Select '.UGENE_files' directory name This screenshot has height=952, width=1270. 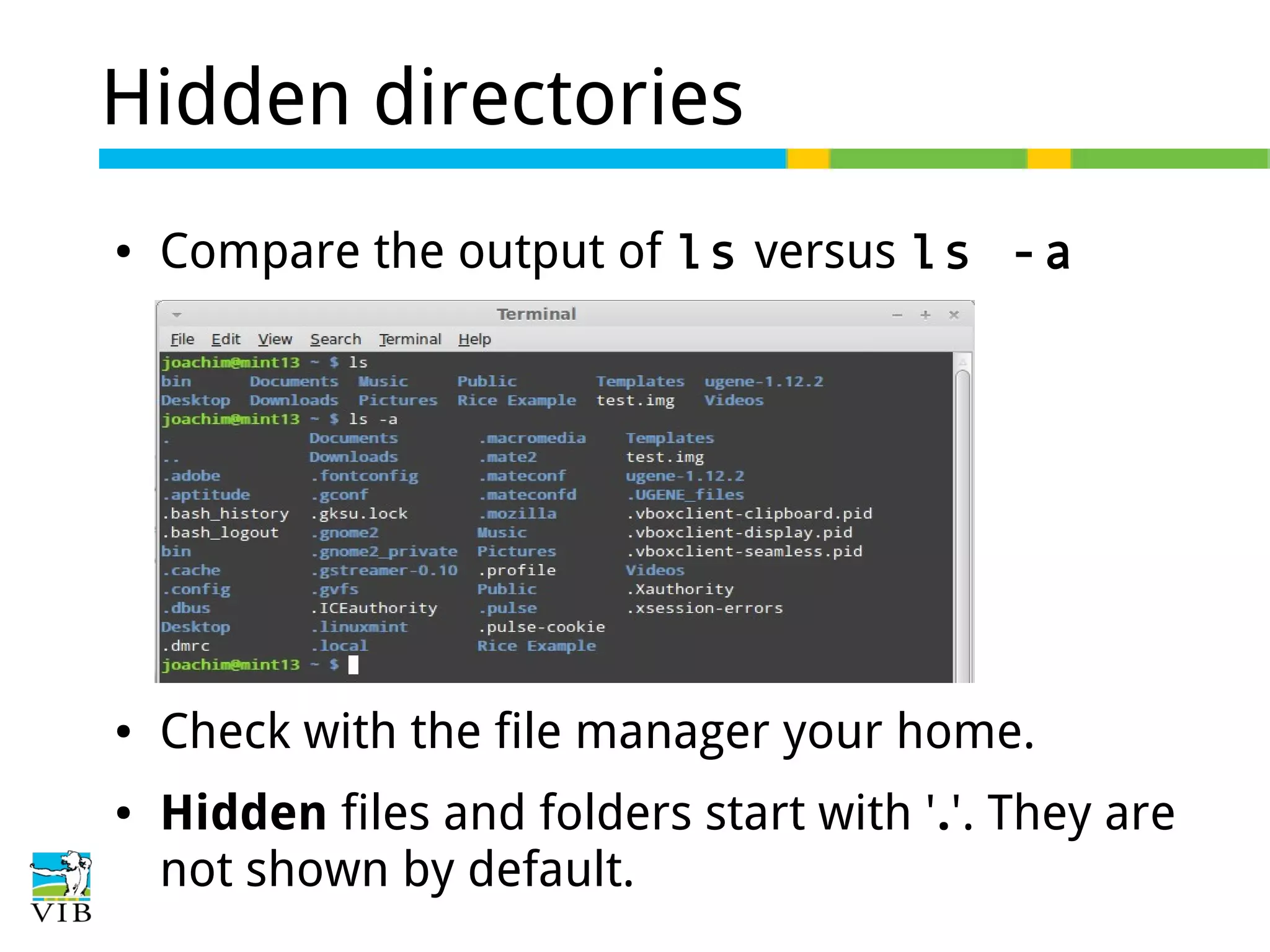[685, 495]
